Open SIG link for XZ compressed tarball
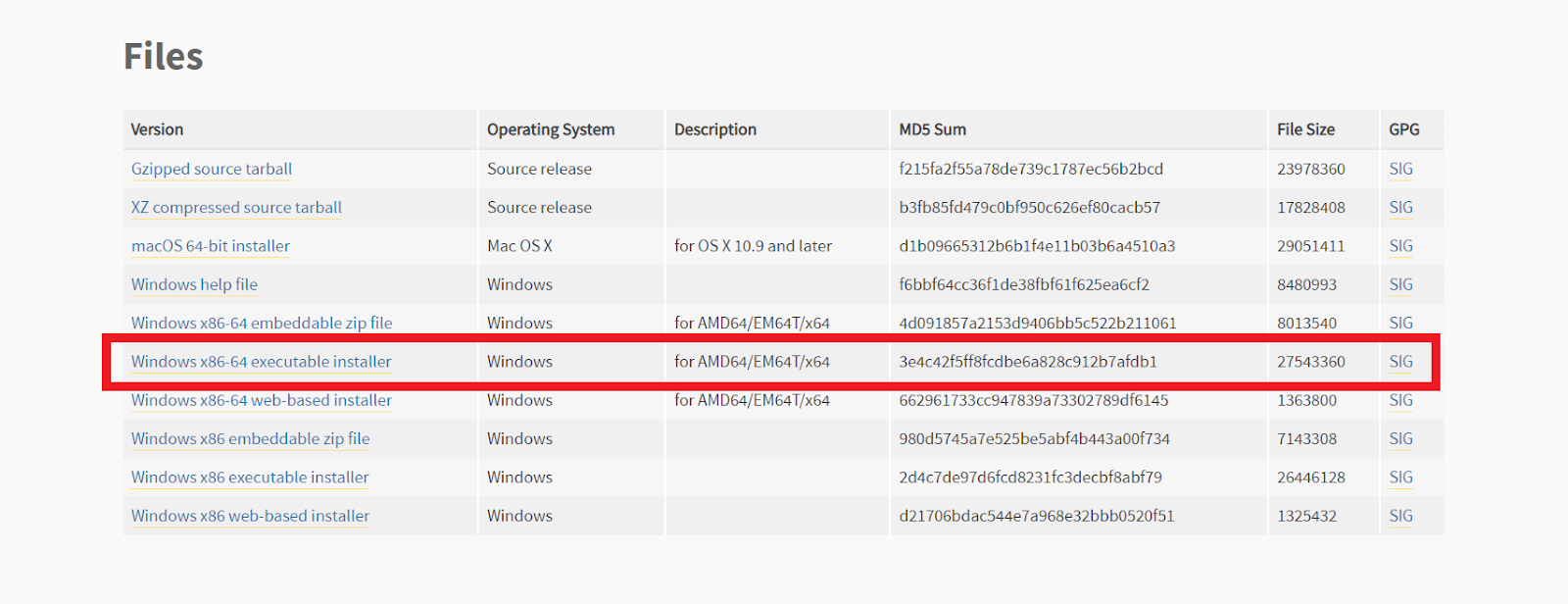 pos(1400,207)
